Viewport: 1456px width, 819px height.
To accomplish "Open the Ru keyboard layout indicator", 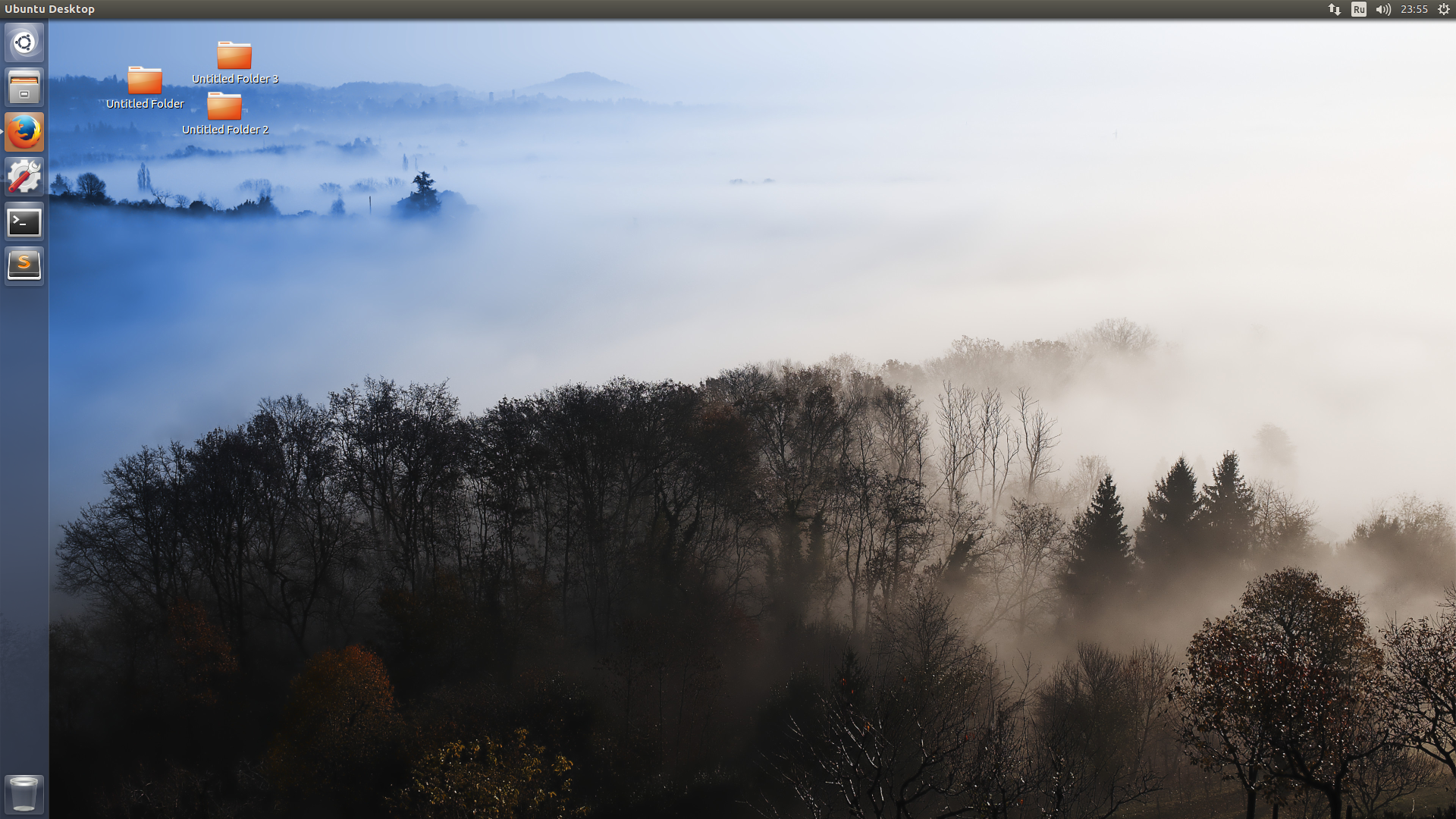I will (x=1359, y=9).
